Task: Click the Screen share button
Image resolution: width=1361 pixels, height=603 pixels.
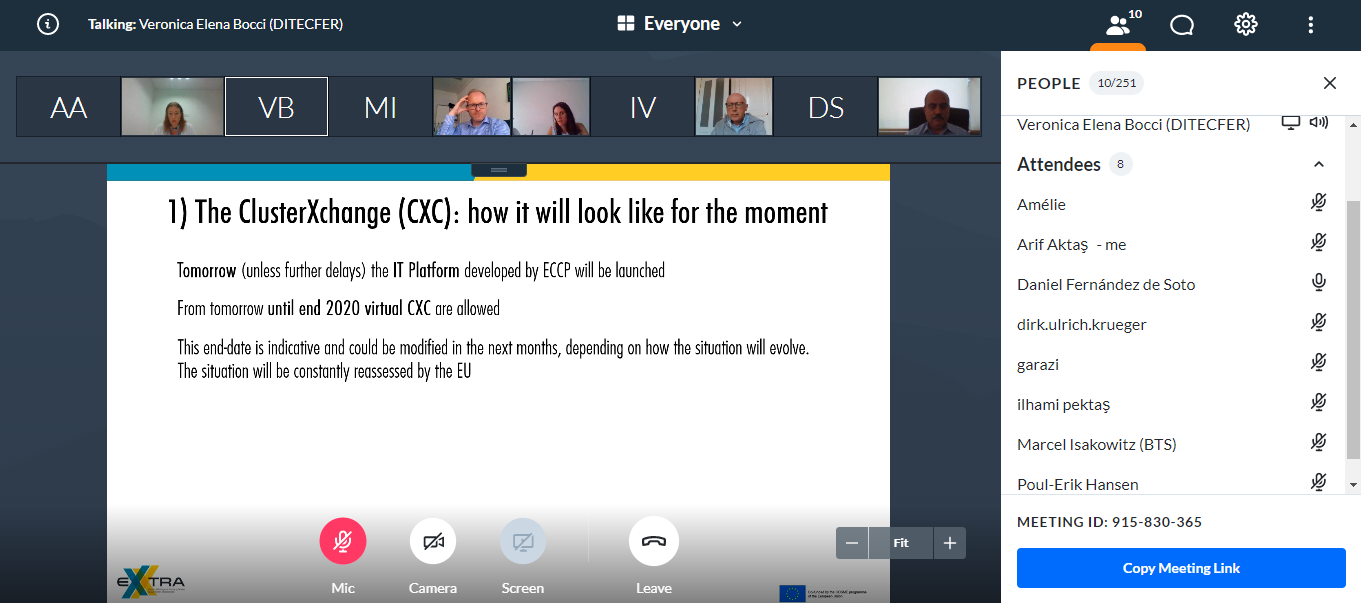Action: pyautogui.click(x=523, y=541)
